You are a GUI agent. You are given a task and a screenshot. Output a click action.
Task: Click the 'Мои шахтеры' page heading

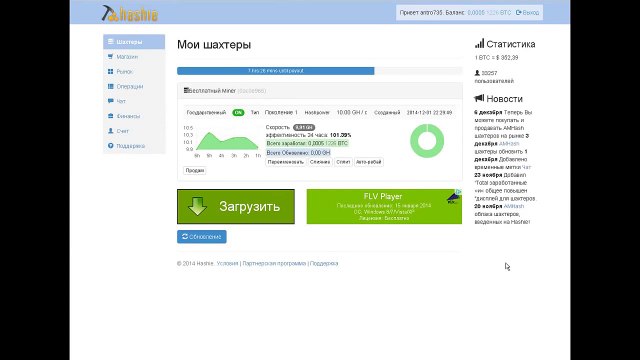(214, 45)
